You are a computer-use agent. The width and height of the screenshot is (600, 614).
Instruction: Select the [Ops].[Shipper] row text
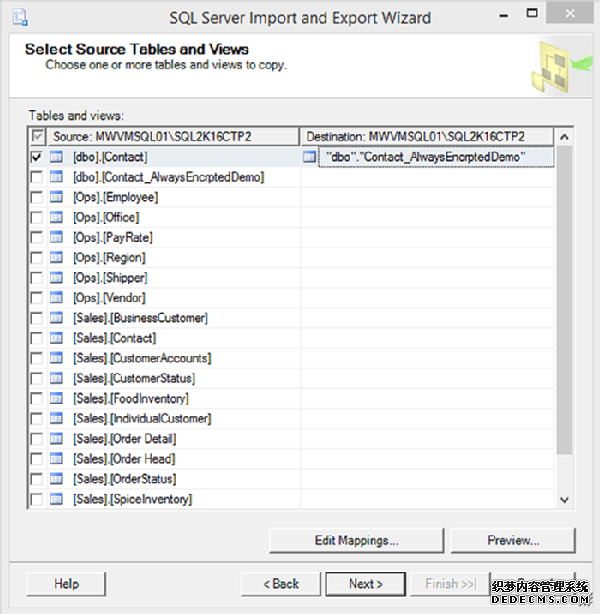(x=110, y=278)
